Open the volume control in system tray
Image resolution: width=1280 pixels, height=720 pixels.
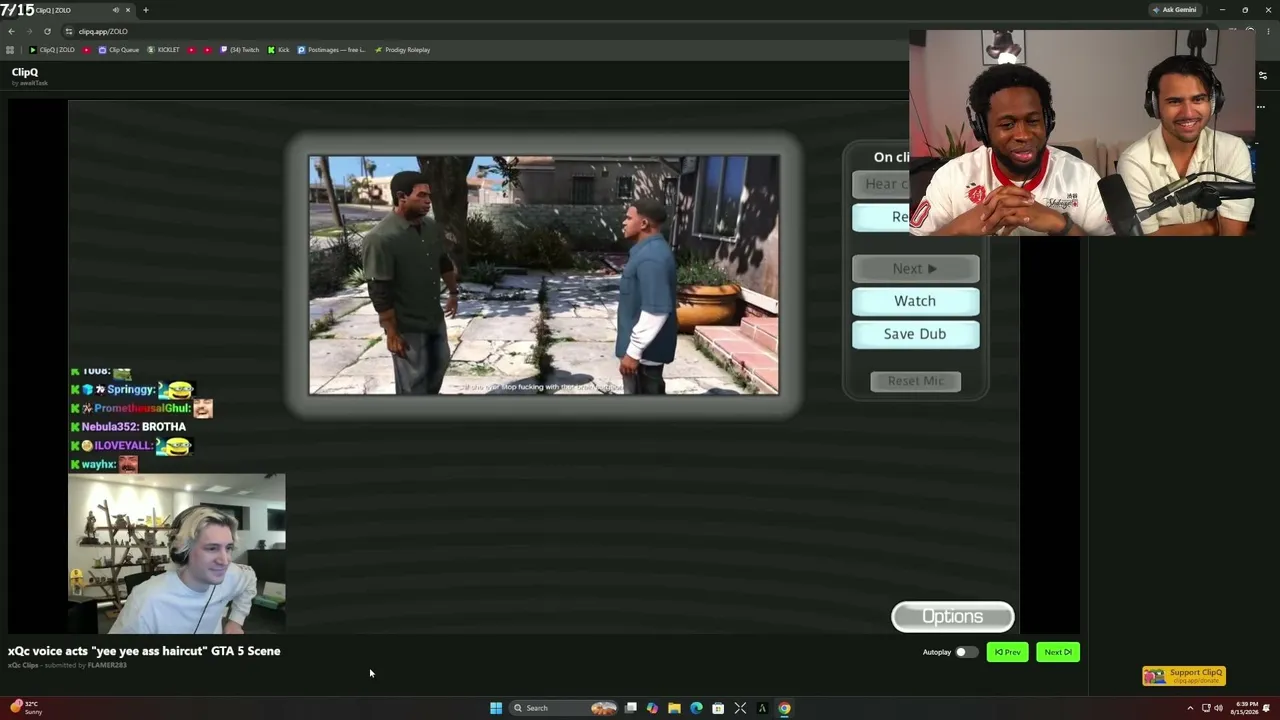pyautogui.click(x=1218, y=708)
